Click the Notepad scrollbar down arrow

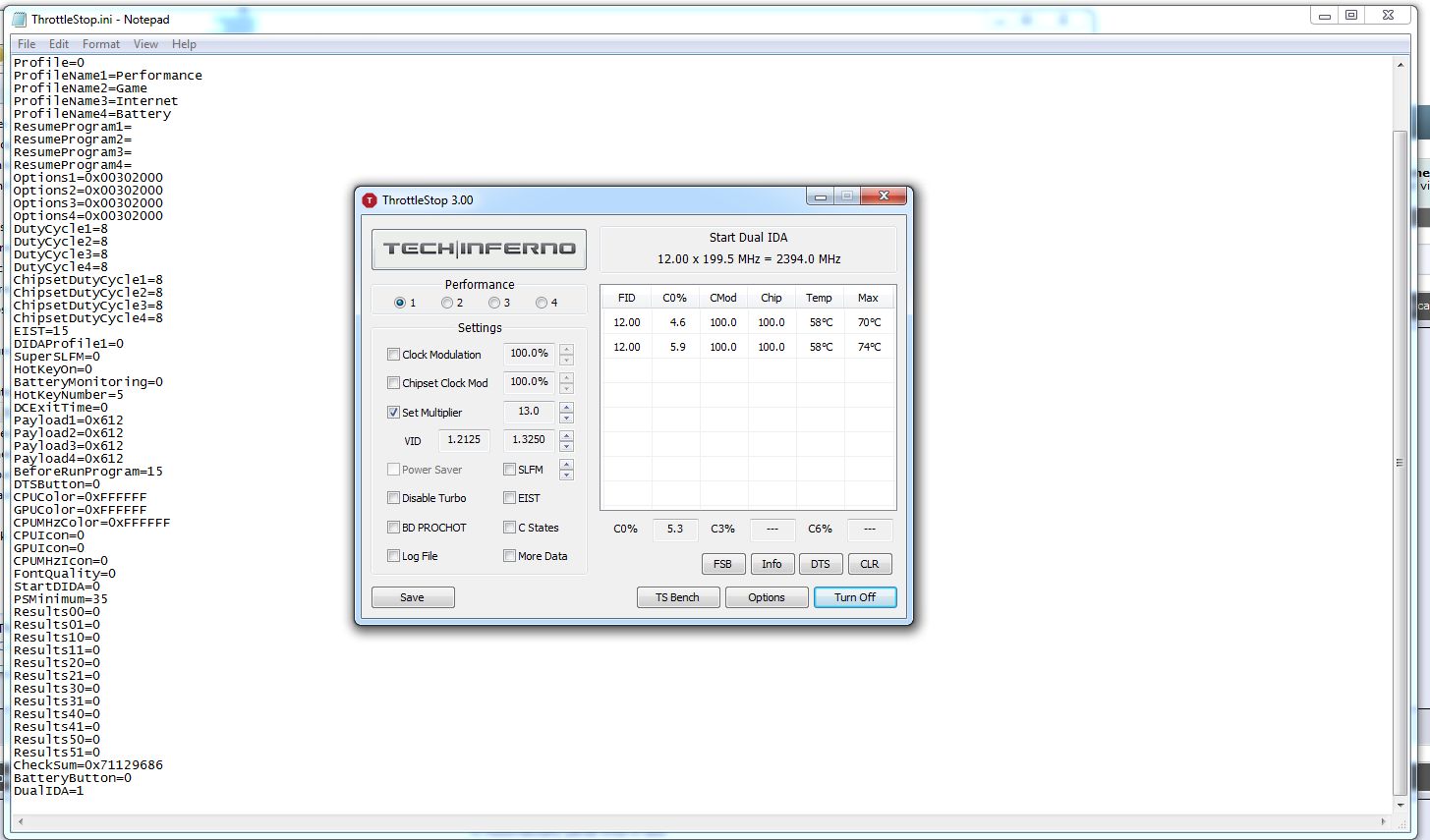point(1400,807)
